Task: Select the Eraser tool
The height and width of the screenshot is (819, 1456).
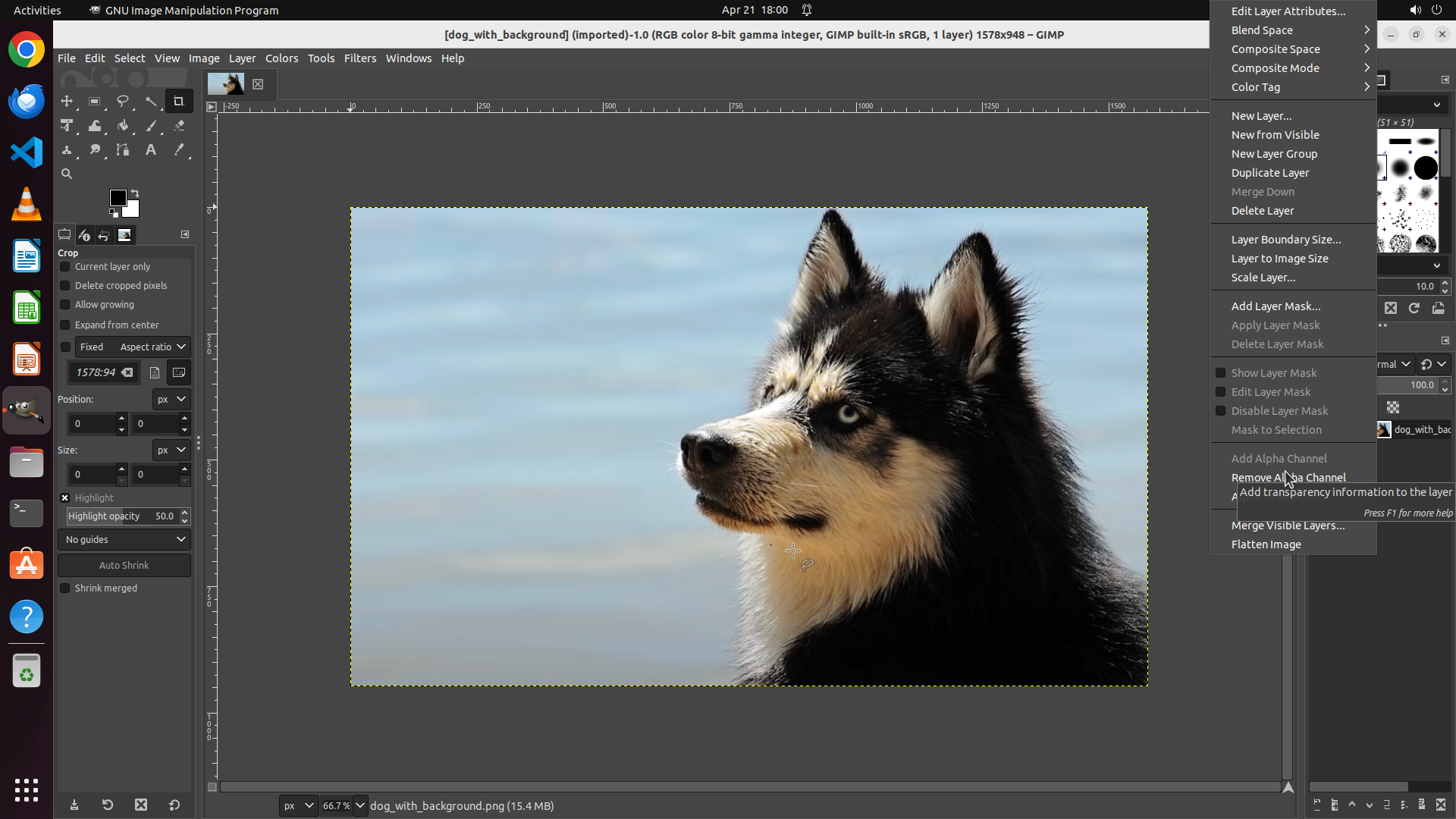Action: (179, 126)
